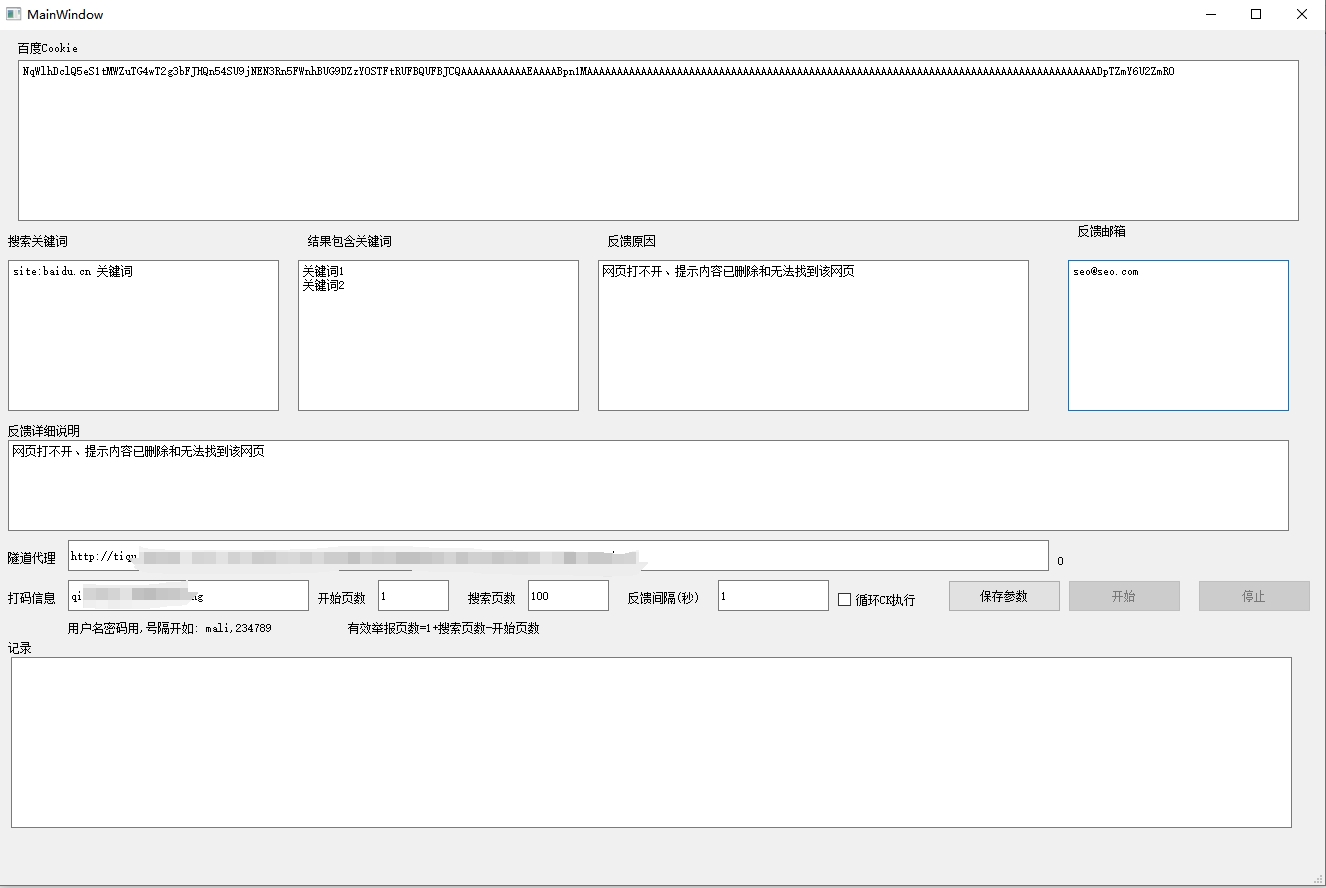
Task: Enable the 循环CK执行 checkbox
Action: coord(844,600)
